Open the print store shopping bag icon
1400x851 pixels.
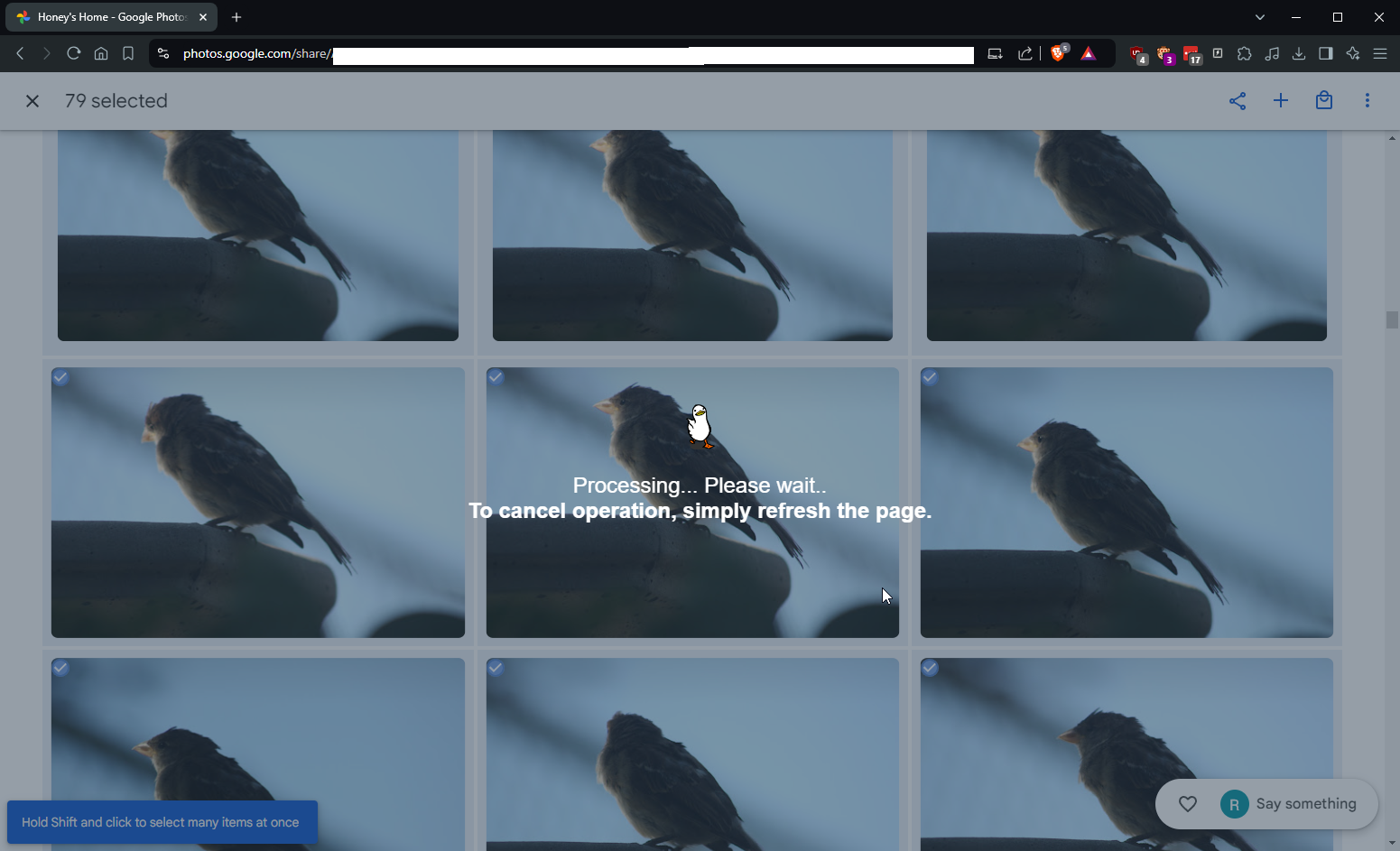tap(1324, 100)
